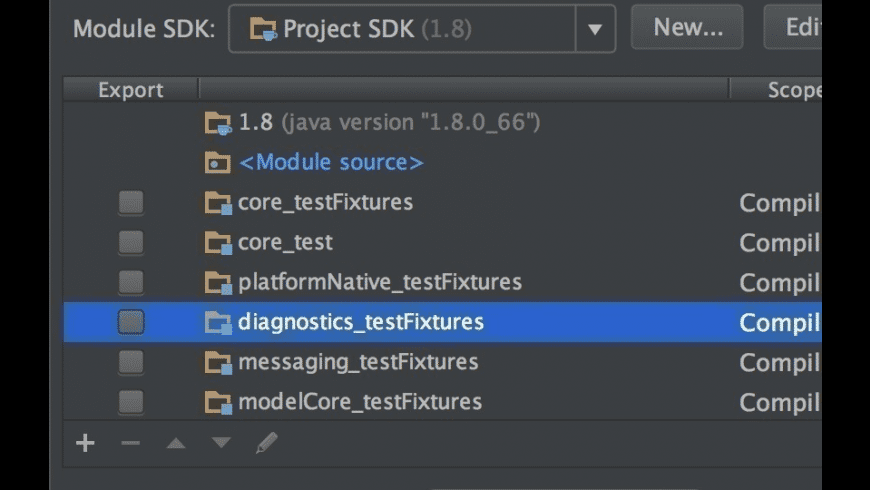Click the Export column header

click(x=131, y=90)
